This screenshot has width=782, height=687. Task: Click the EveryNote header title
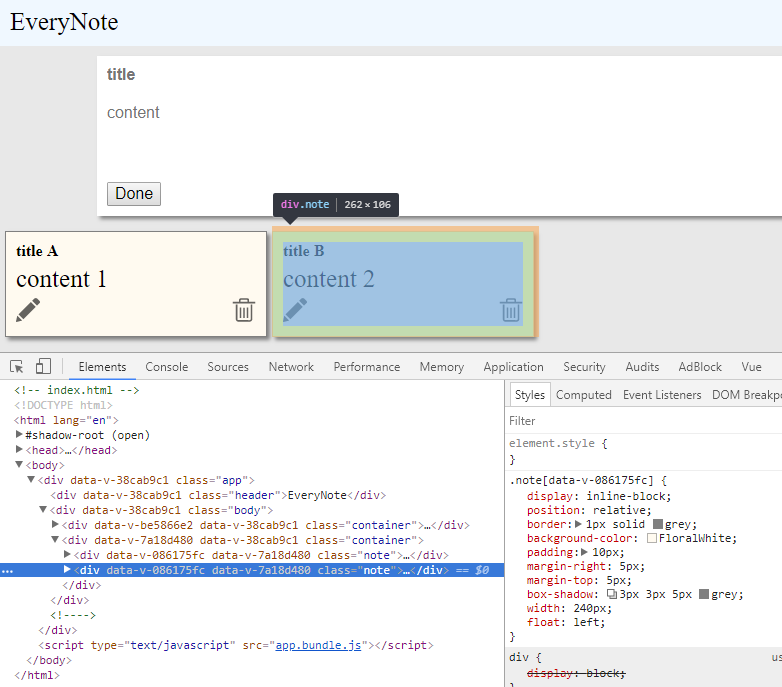point(64,22)
